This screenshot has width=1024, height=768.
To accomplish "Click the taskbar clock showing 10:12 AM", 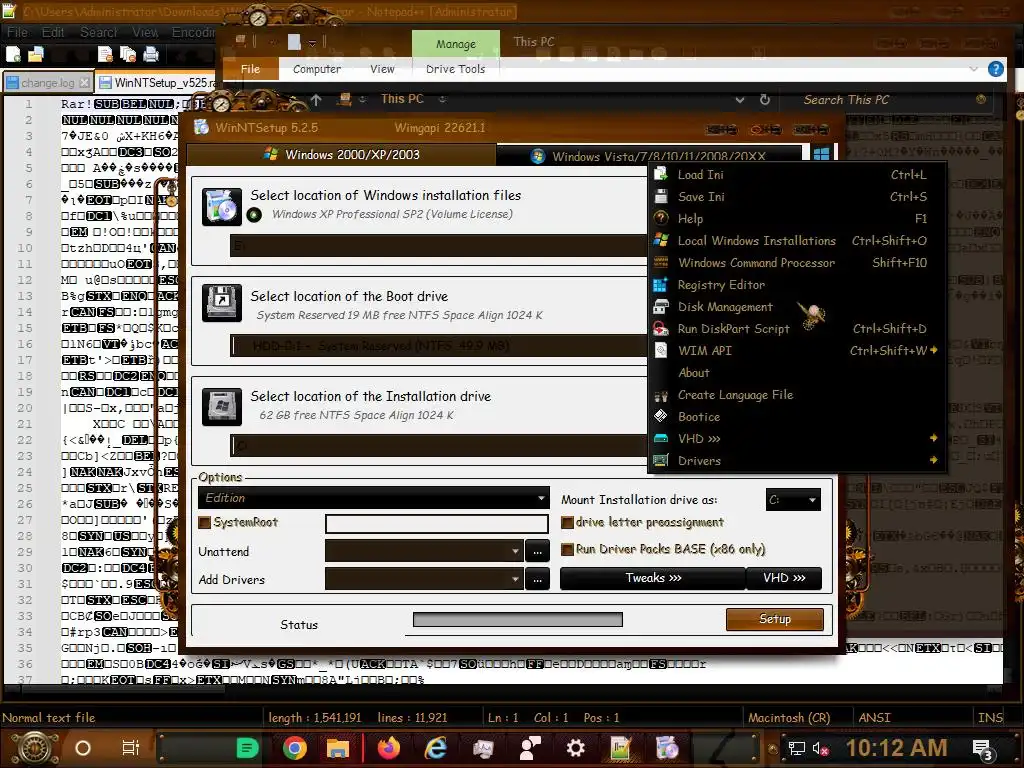I will pyautogui.click(x=897, y=748).
